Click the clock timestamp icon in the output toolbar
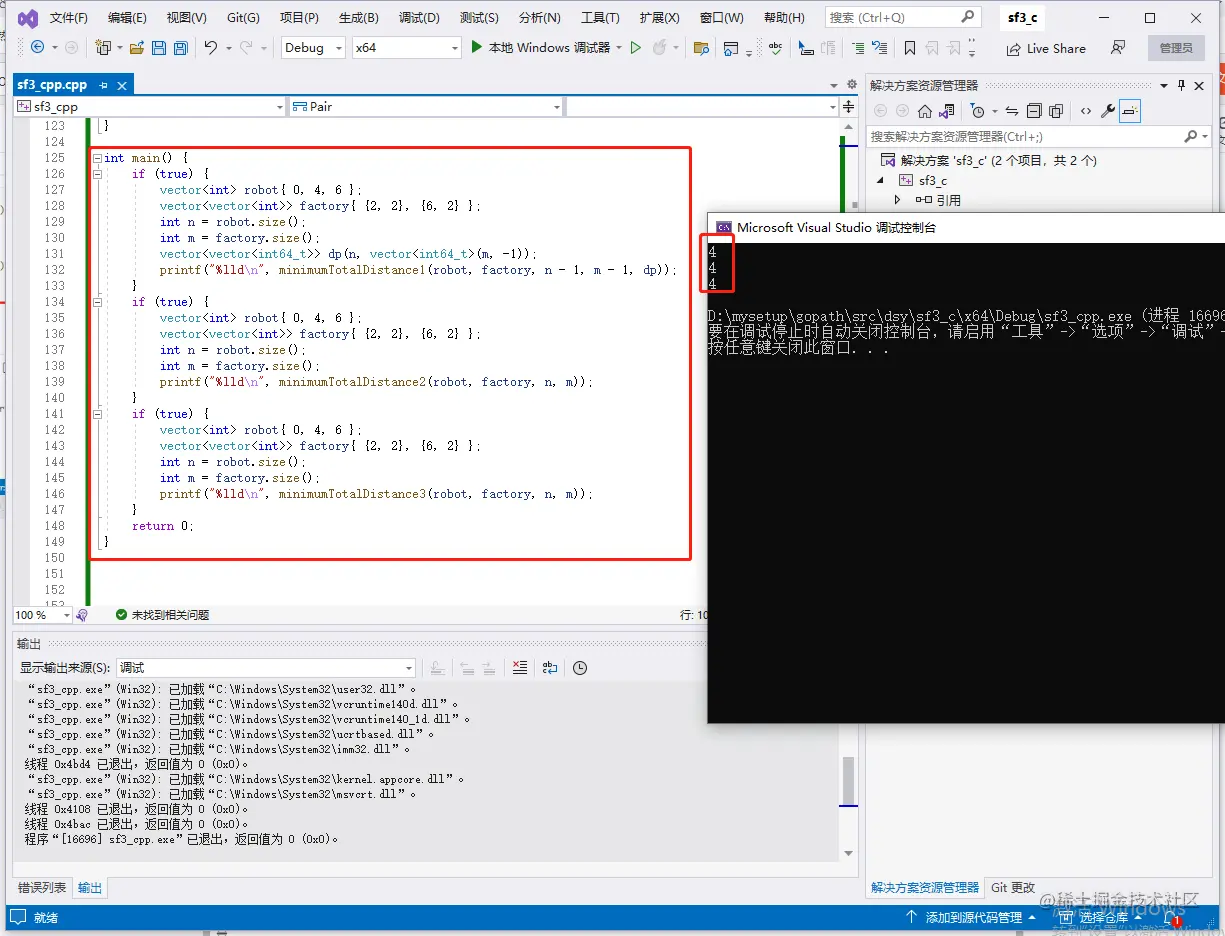The width and height of the screenshot is (1225, 936). [x=580, y=668]
